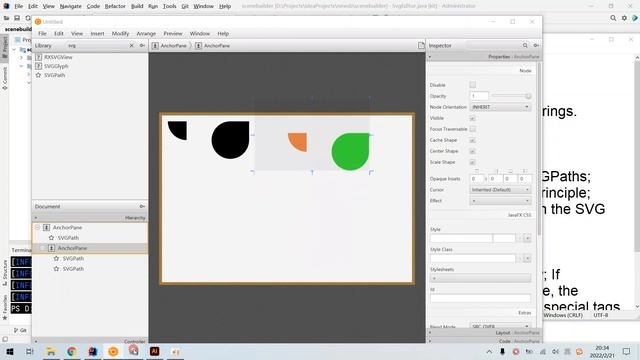640x360 pixels.
Task: Open Scene Builder Insert menu
Action: [x=97, y=33]
